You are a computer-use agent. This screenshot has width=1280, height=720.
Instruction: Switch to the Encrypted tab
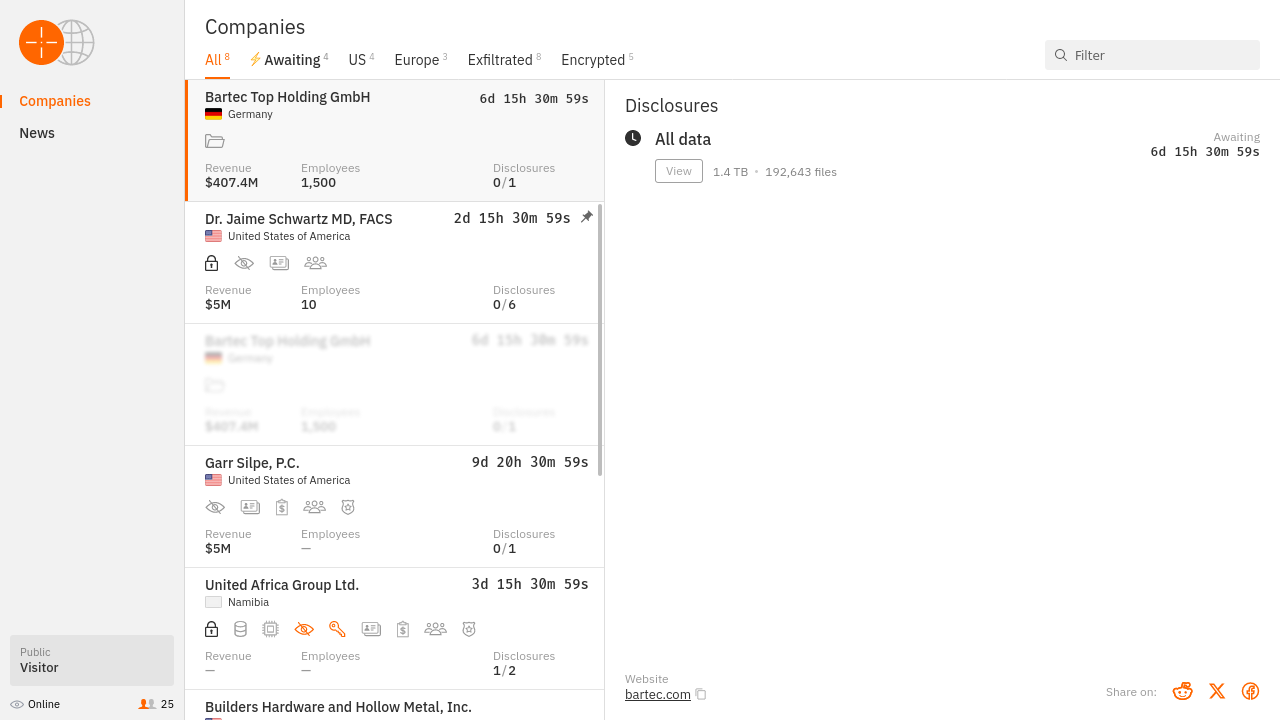click(597, 60)
